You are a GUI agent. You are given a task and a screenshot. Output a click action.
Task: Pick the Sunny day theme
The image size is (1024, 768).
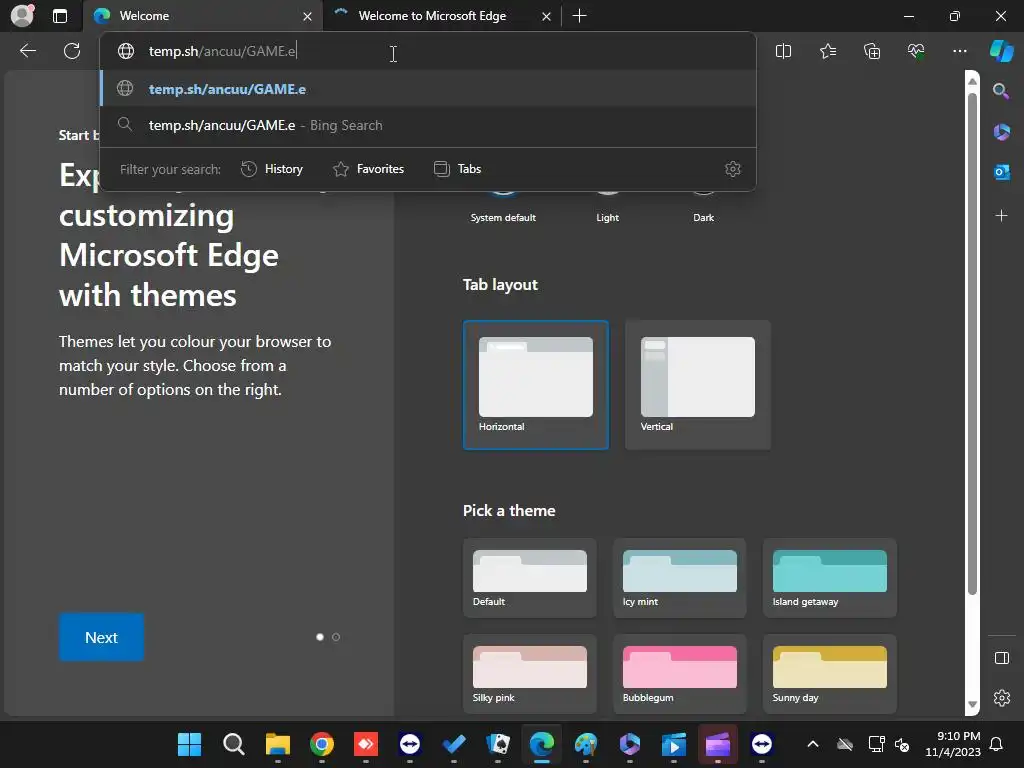click(829, 673)
